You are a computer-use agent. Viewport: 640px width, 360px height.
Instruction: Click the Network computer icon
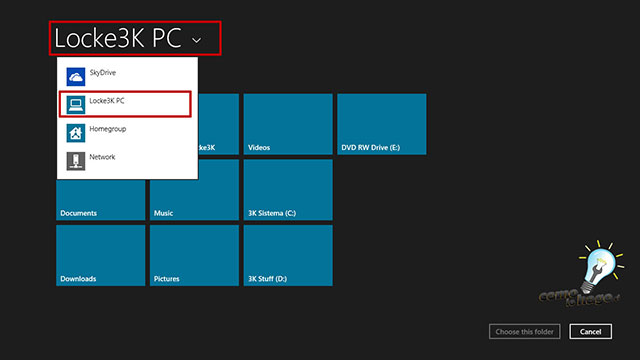(x=76, y=161)
